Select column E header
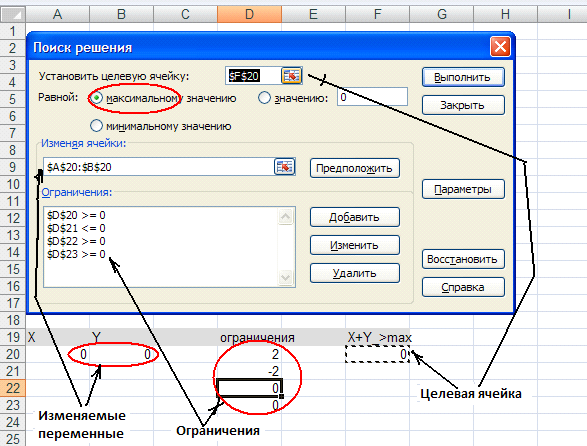The width and height of the screenshot is (587, 446). coord(313,14)
